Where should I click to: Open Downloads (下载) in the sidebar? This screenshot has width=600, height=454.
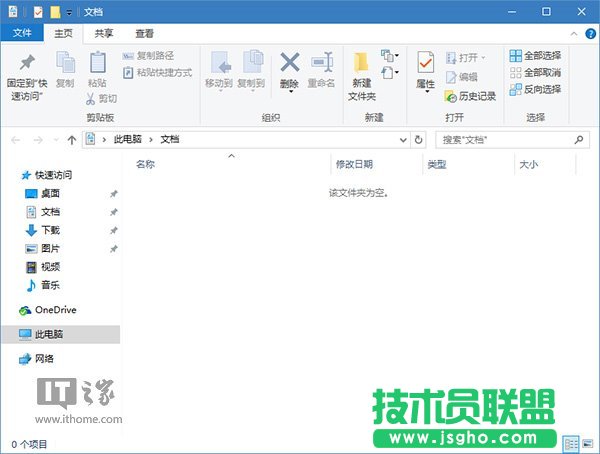[43, 230]
